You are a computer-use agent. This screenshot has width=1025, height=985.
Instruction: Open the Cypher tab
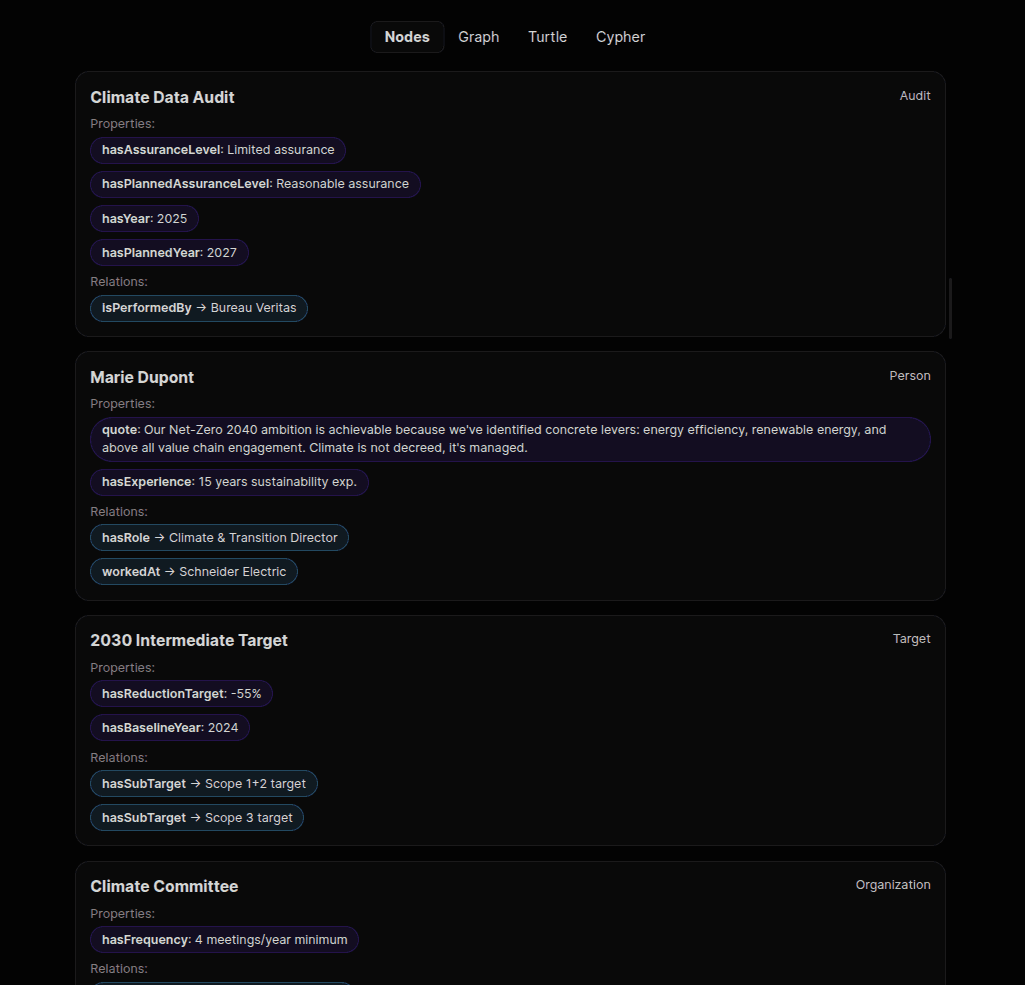click(620, 36)
